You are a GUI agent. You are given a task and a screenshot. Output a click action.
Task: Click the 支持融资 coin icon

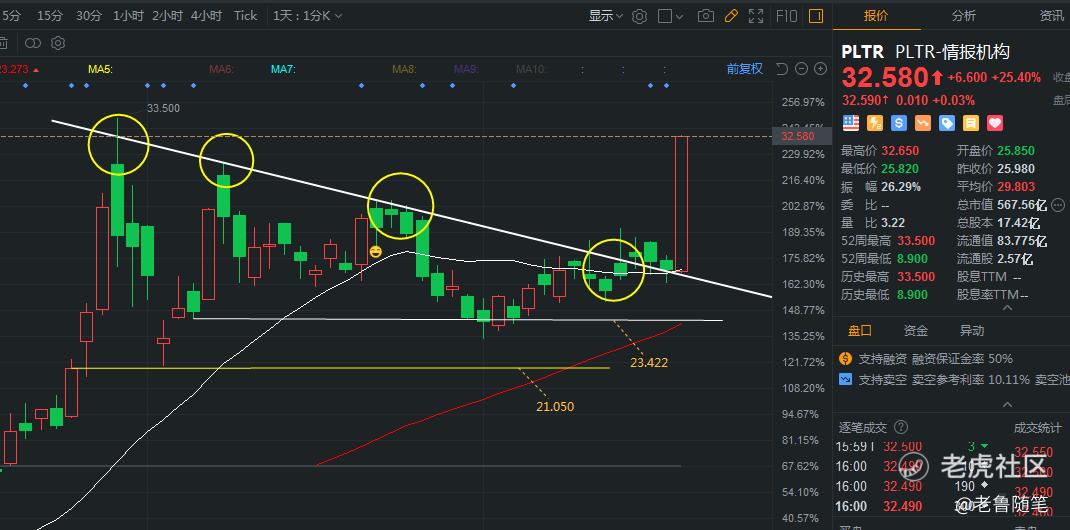pos(846,358)
